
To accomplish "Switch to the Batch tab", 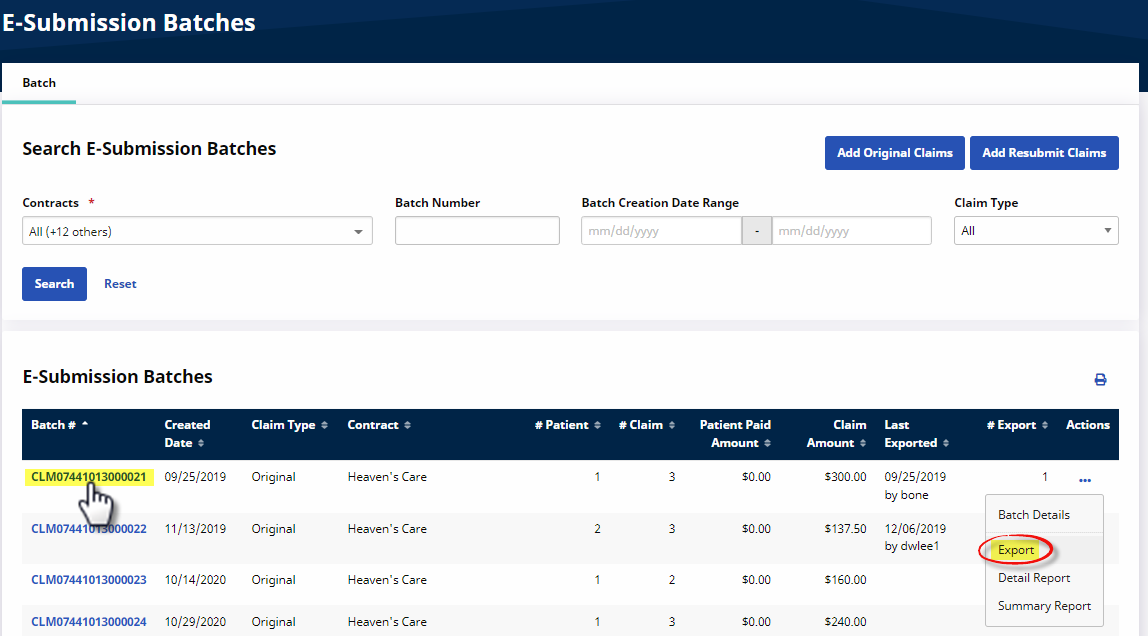I will [39, 83].
